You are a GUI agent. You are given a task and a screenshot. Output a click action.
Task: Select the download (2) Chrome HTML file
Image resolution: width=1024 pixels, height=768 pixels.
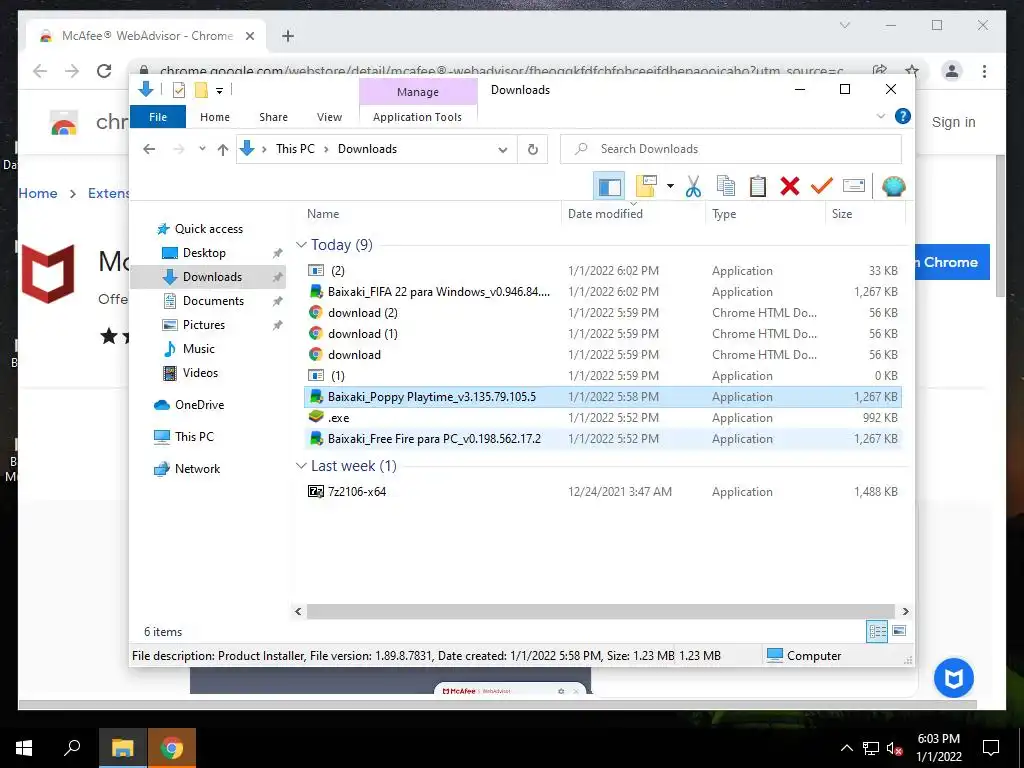(602, 312)
